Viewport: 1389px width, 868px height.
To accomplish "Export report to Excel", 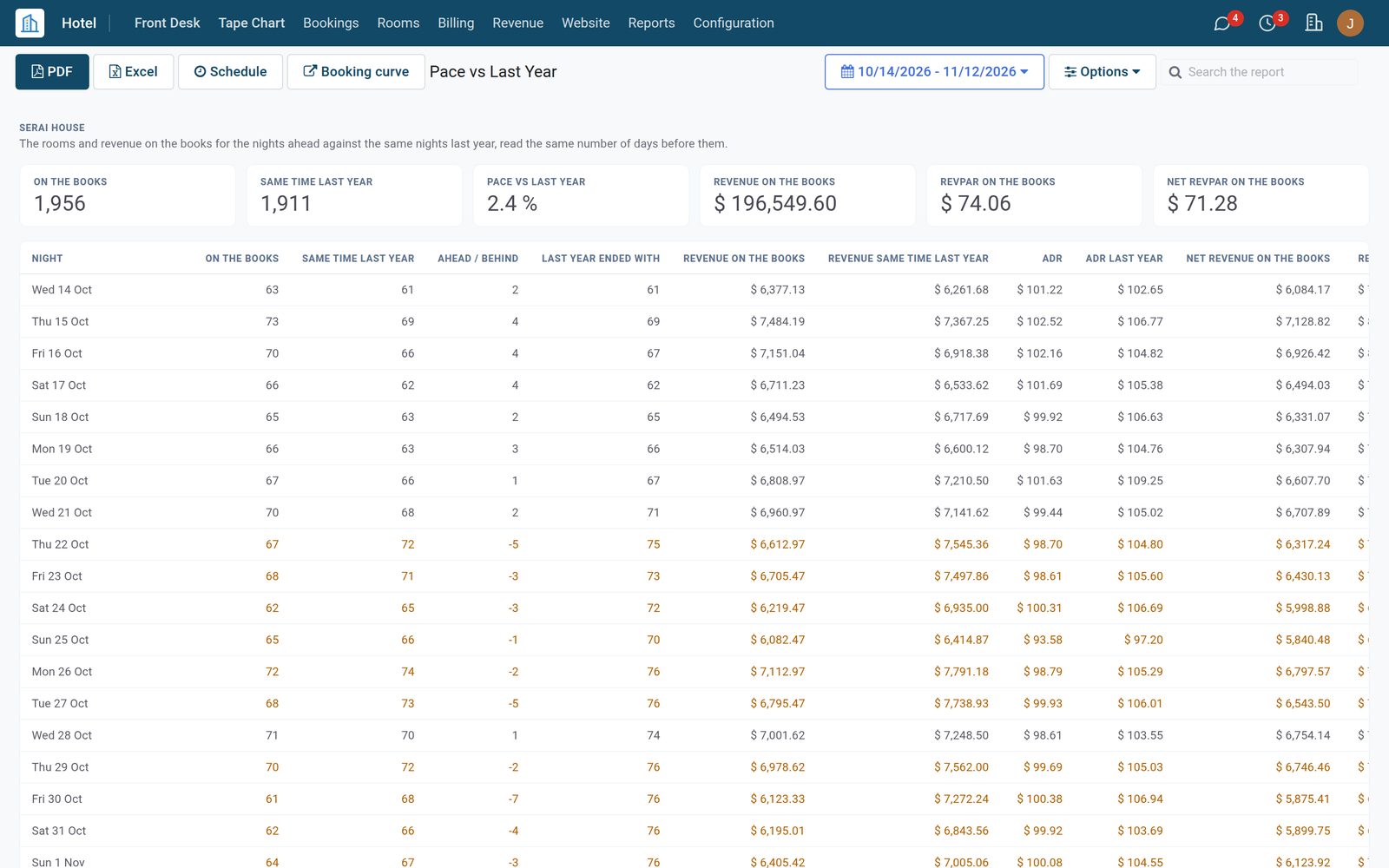I will (x=133, y=72).
